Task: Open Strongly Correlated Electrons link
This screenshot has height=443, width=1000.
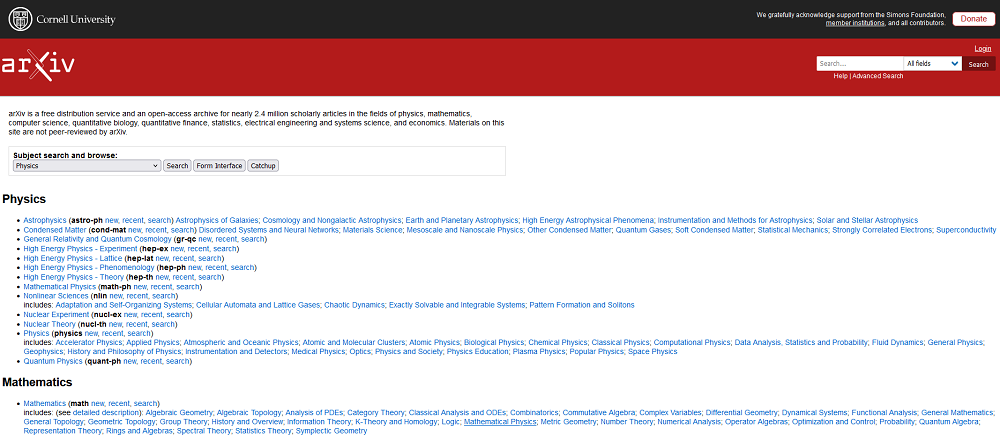Action: tap(881, 229)
